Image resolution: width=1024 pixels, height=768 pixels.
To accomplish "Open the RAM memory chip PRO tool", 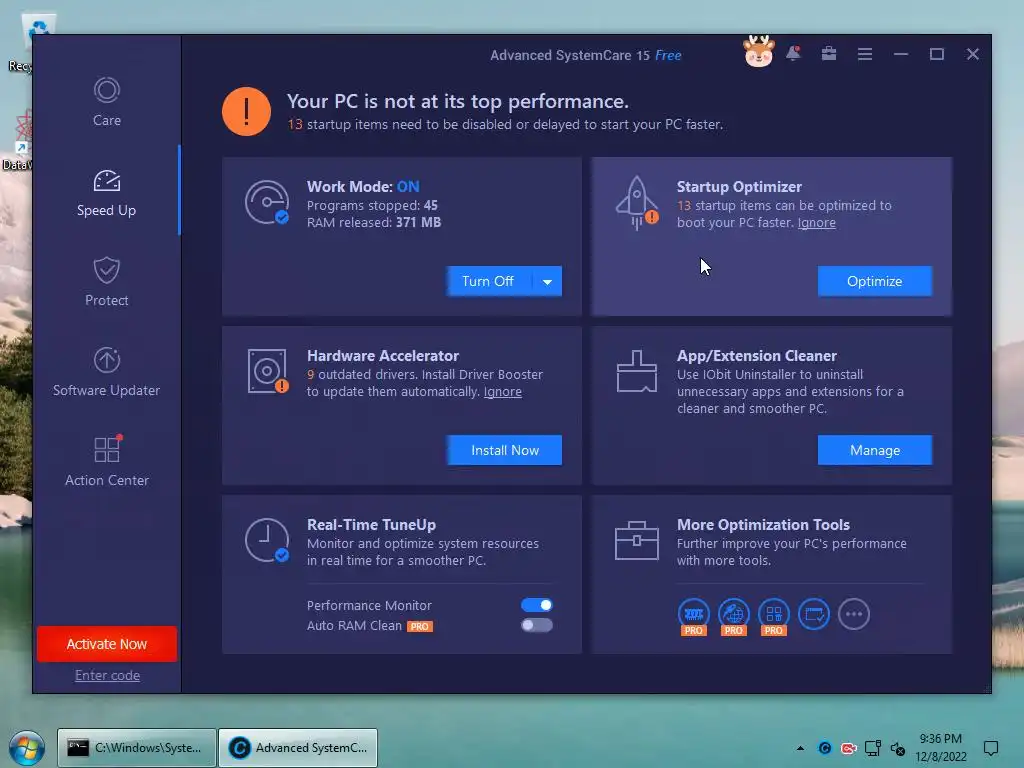I will point(694,616).
